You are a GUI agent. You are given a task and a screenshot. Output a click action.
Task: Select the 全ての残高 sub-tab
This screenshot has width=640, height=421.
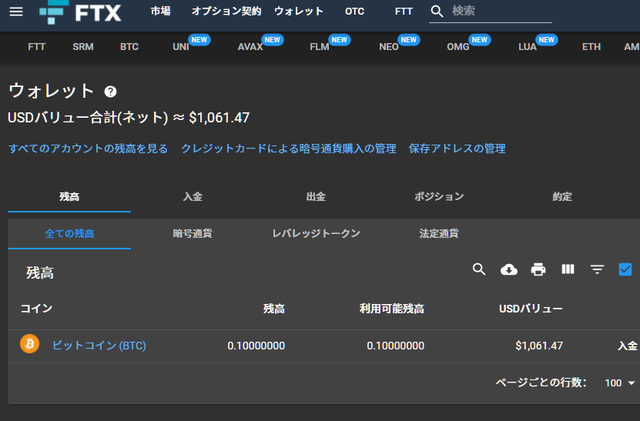click(69, 234)
